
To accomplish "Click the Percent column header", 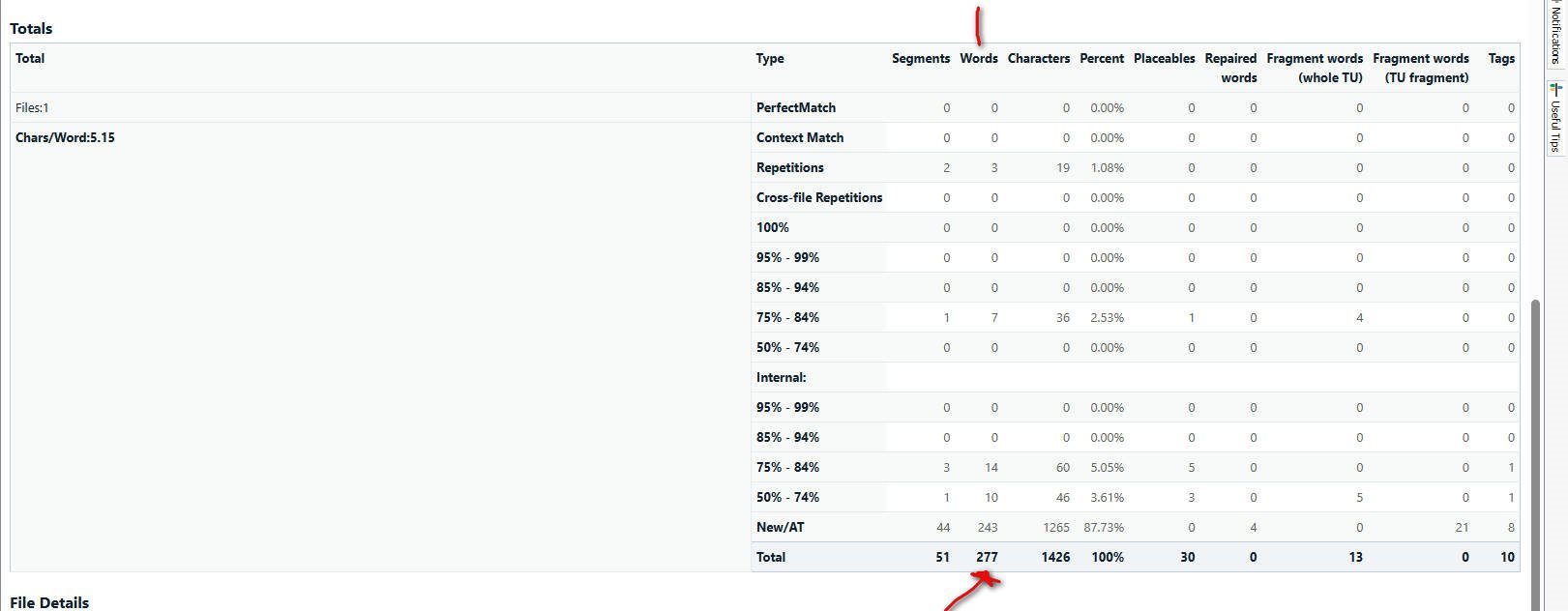I will (1101, 58).
